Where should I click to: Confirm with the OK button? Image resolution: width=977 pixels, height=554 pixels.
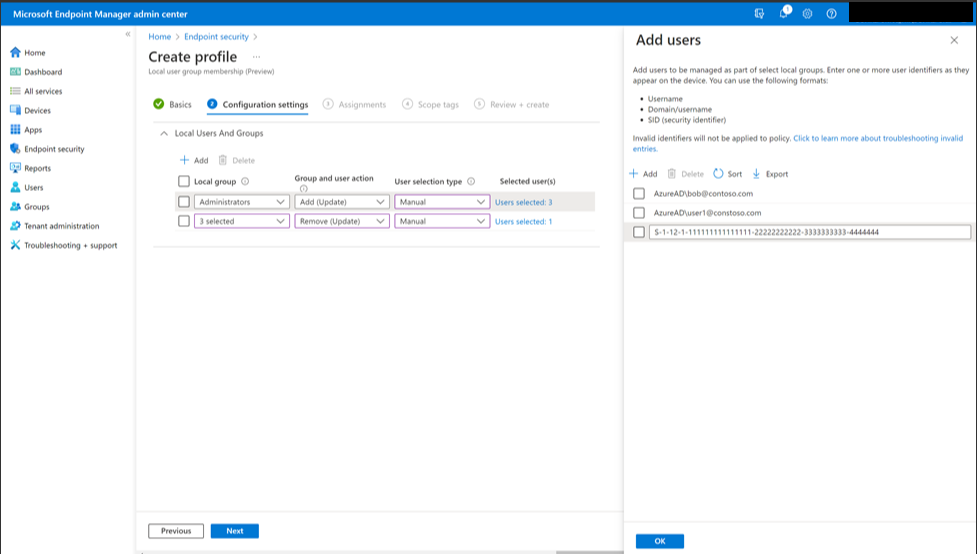(x=660, y=541)
